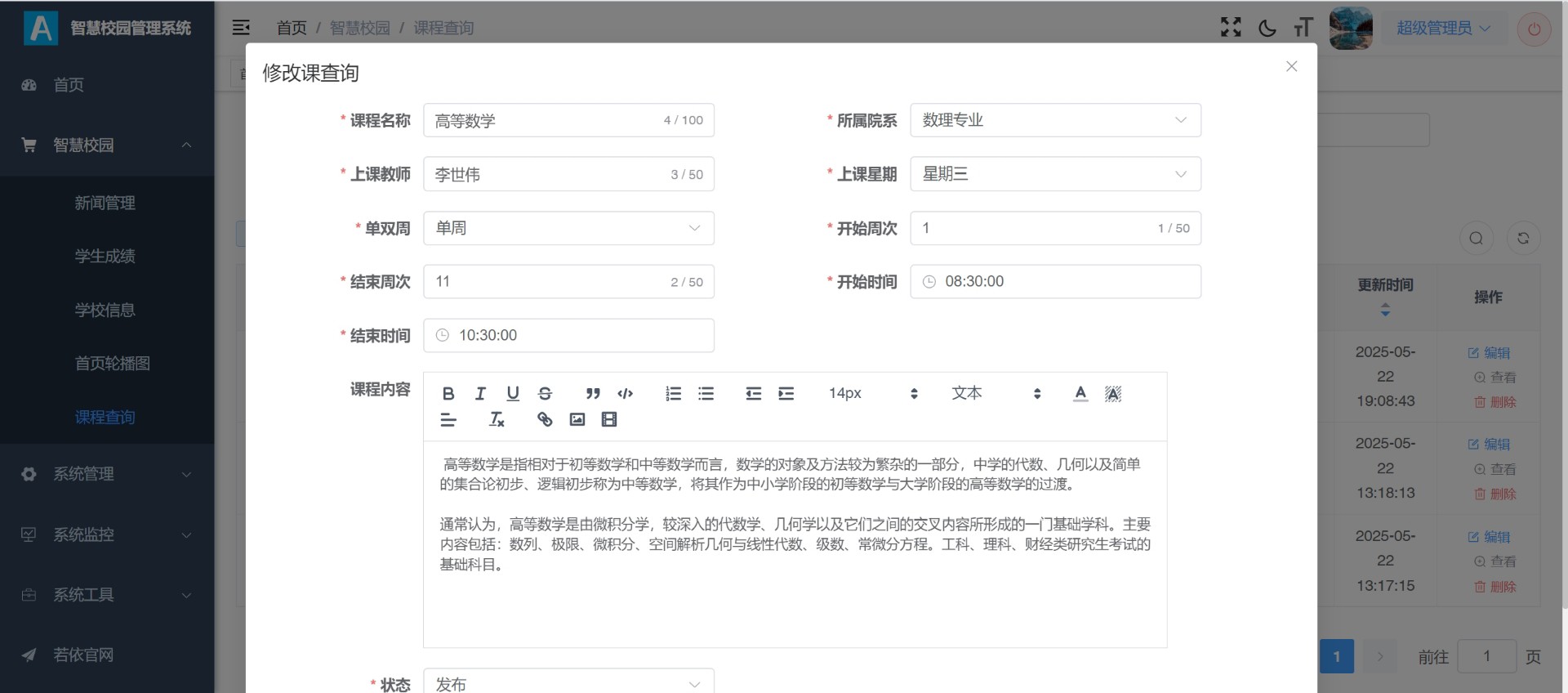
Task: Insert blockquote using quote icon
Action: coord(593,394)
